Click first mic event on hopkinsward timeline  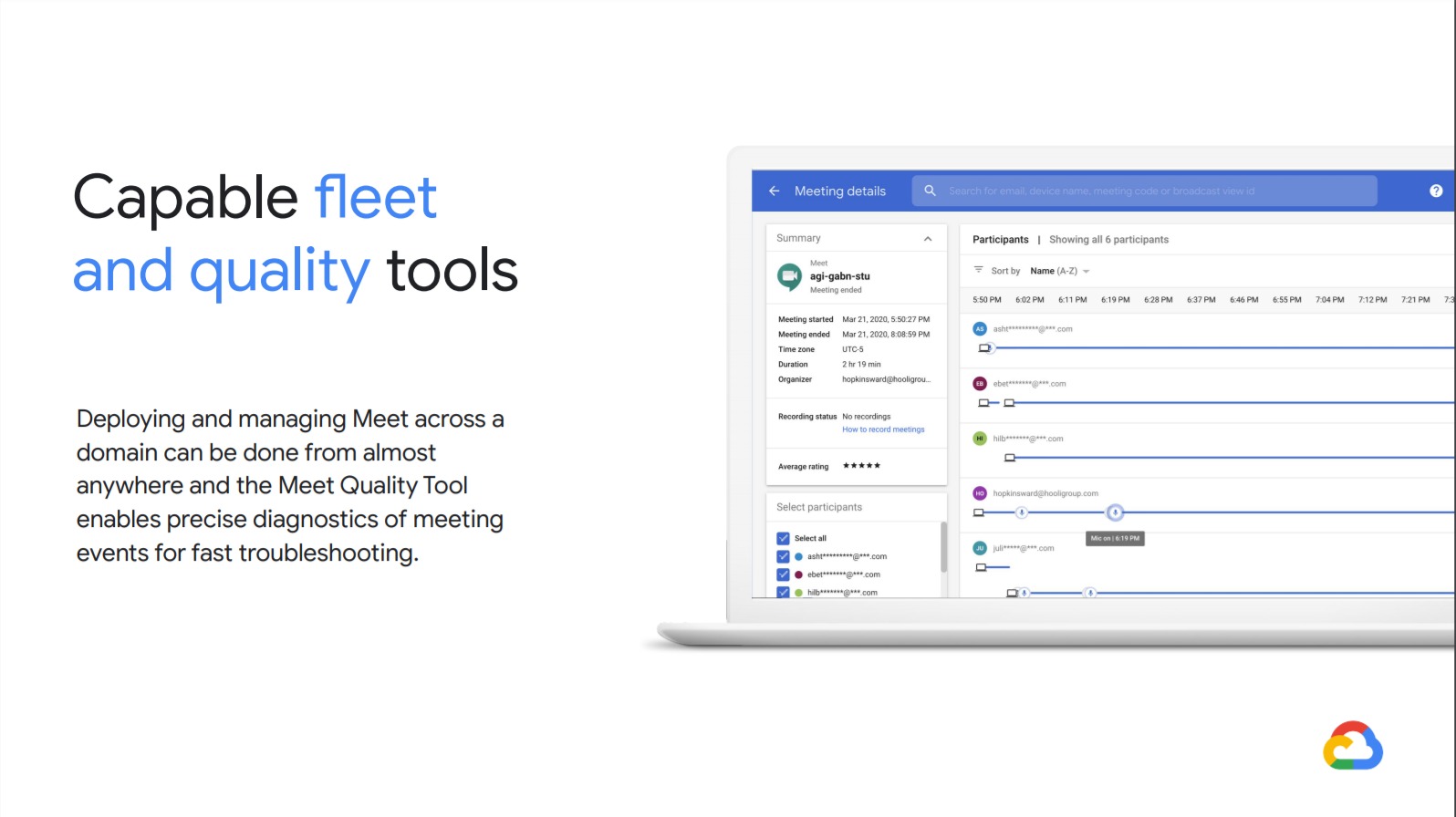(1022, 512)
